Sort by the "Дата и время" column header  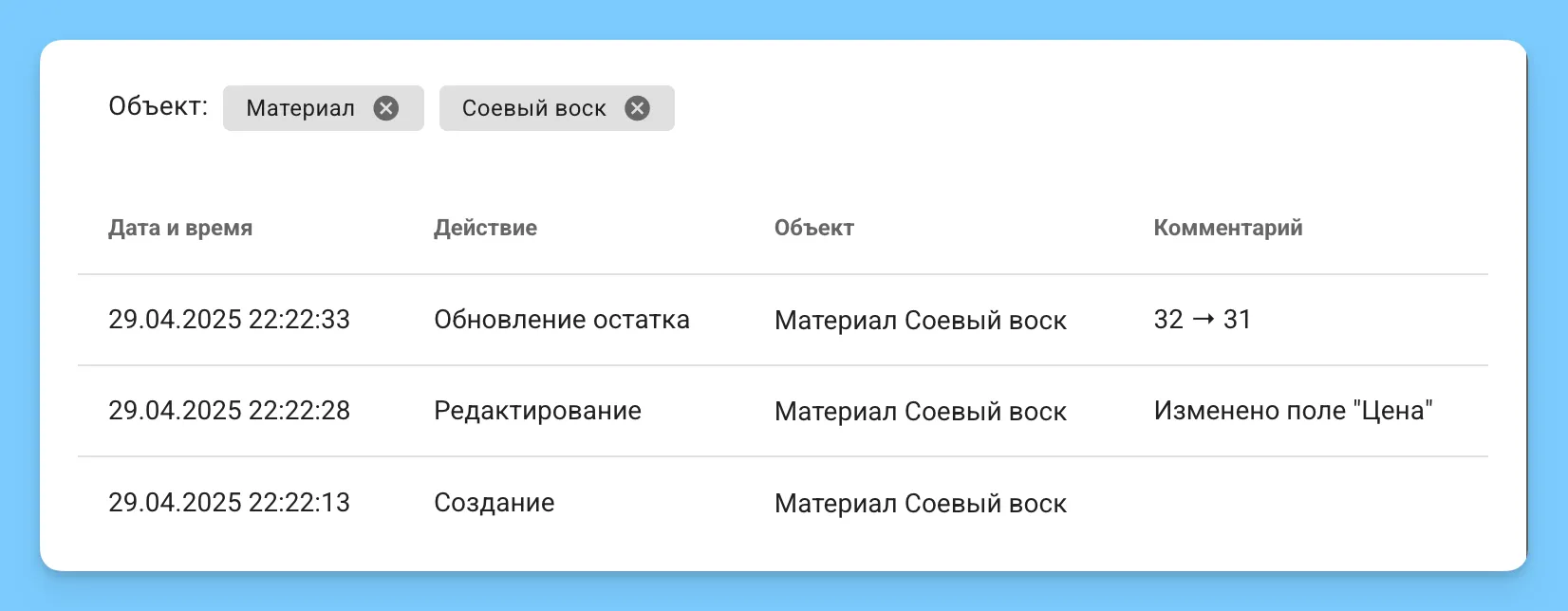point(180,228)
